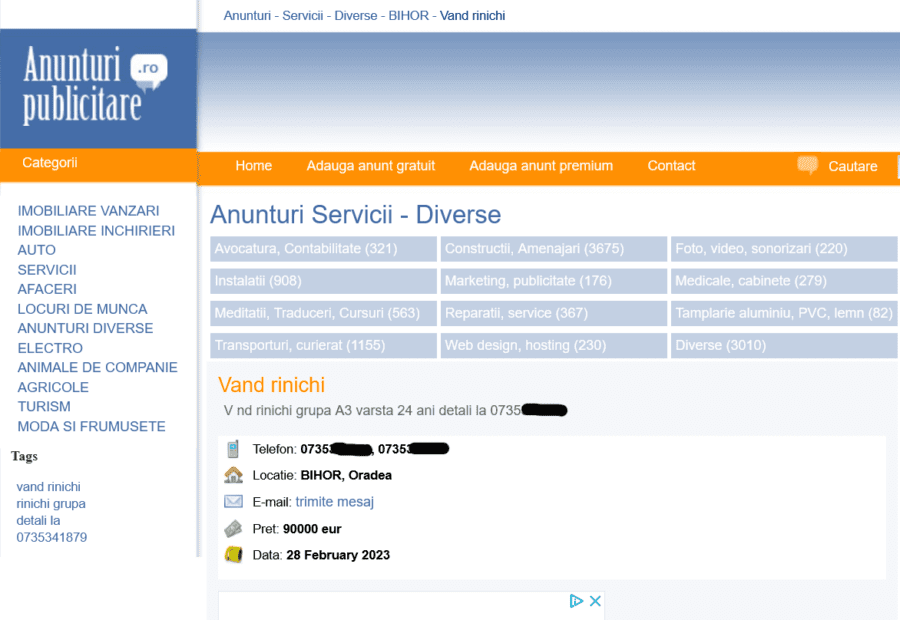Screen dimensions: 900x620
Task: Click the telephone icon beside the Telefon numbers
Action: pyautogui.click(x=234, y=449)
